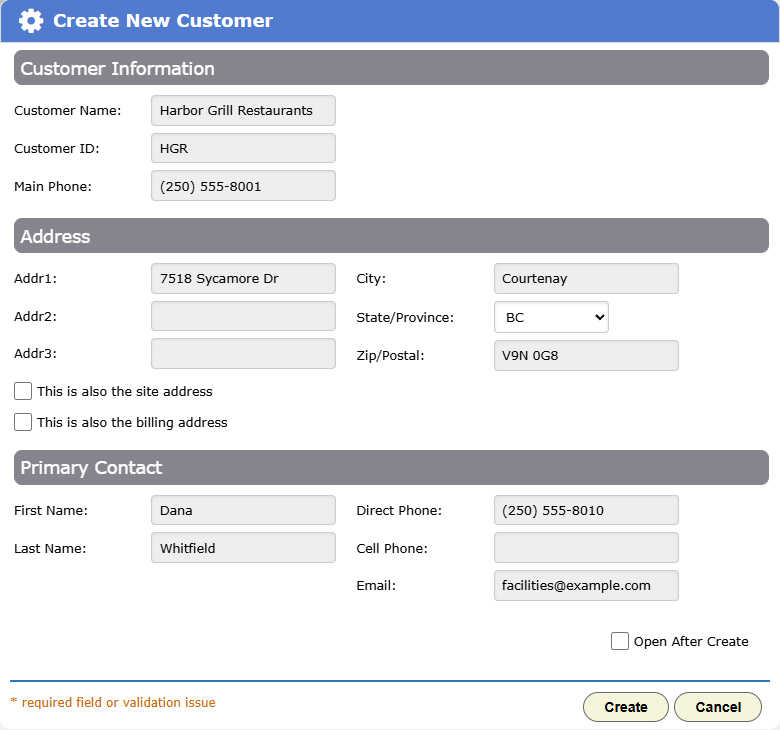
Task: Click the 'State/Province:' label
Action: 405,317
